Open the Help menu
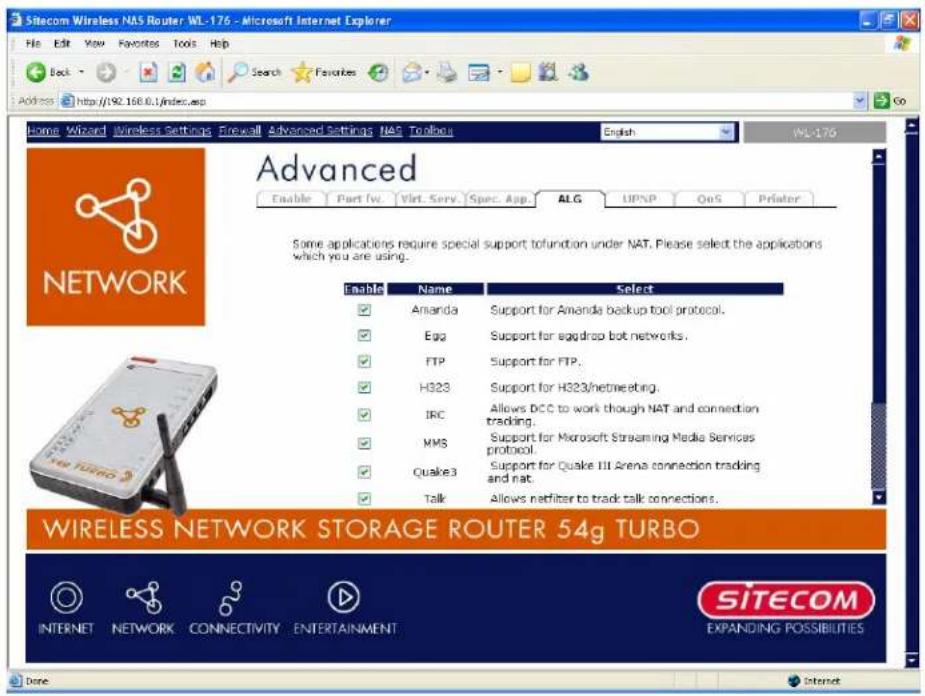 pos(219,44)
